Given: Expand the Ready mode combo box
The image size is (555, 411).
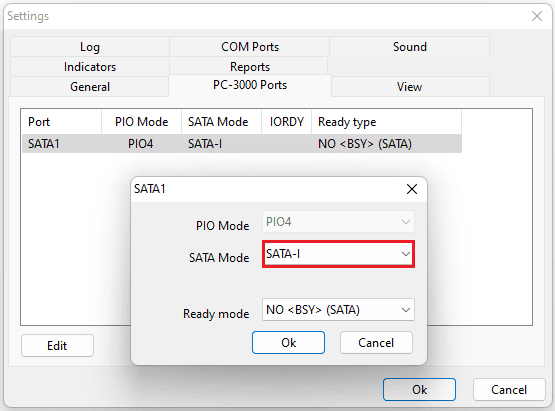Looking at the screenshot, I should [x=338, y=310].
